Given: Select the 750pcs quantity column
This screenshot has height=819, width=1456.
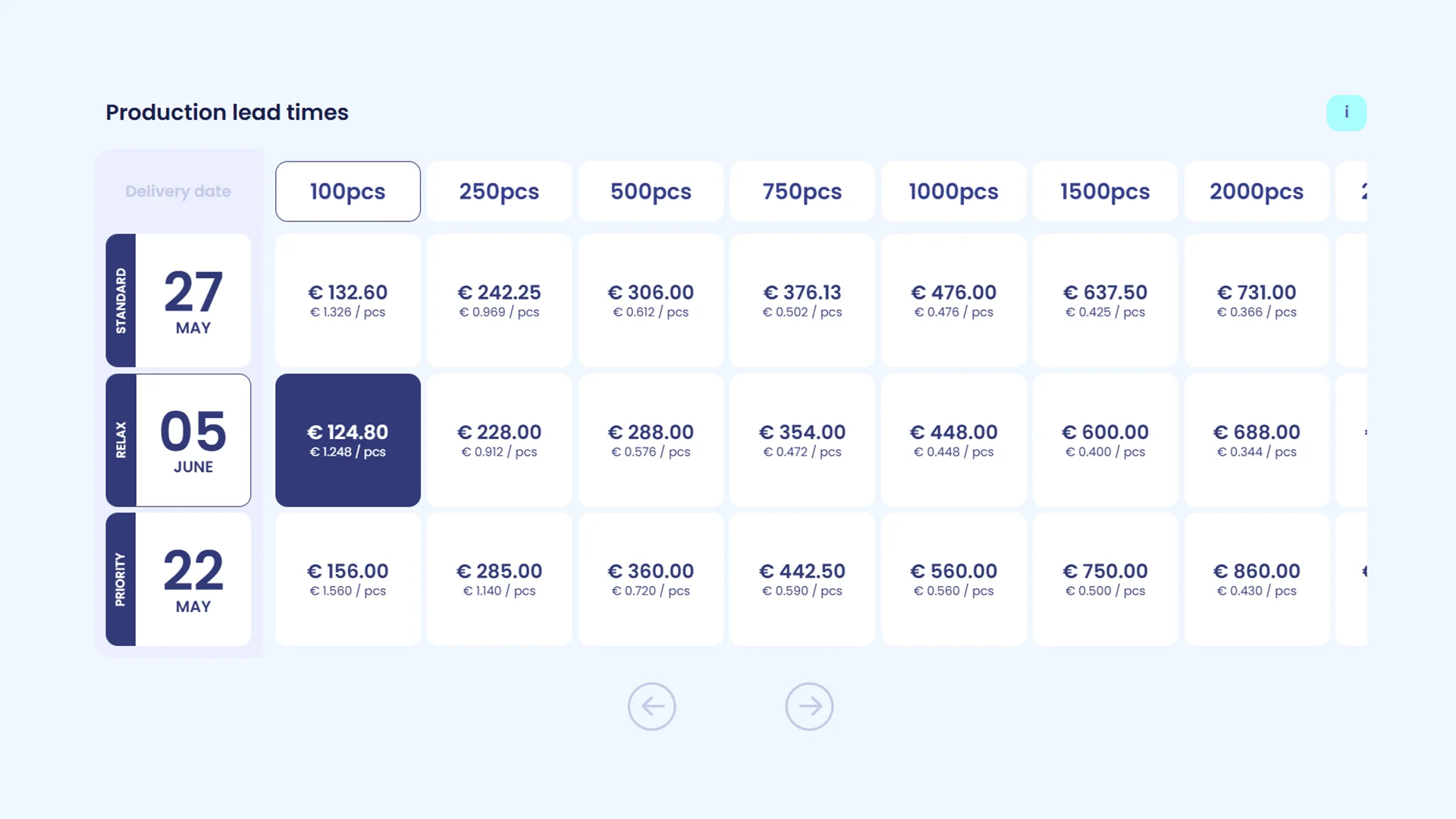Looking at the screenshot, I should click(802, 191).
